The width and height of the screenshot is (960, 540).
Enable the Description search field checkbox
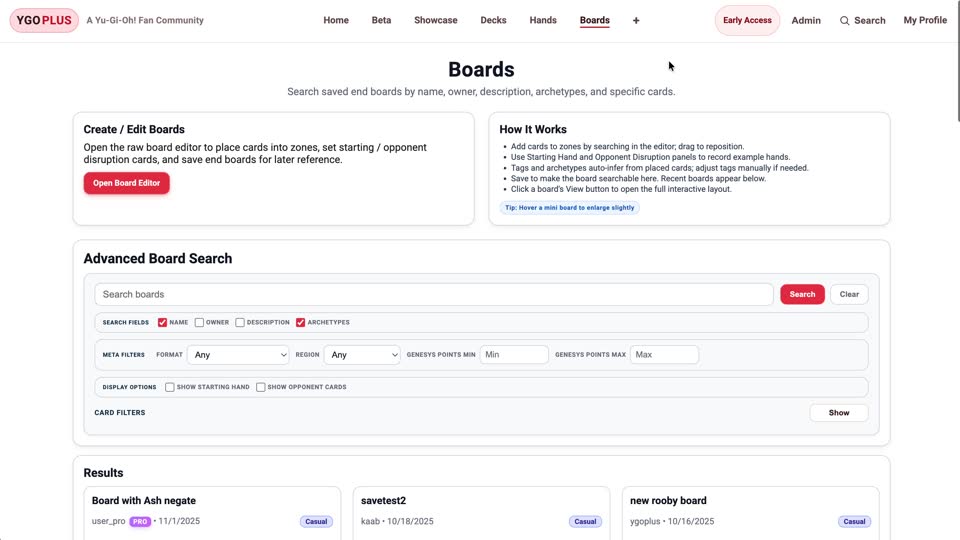point(240,322)
